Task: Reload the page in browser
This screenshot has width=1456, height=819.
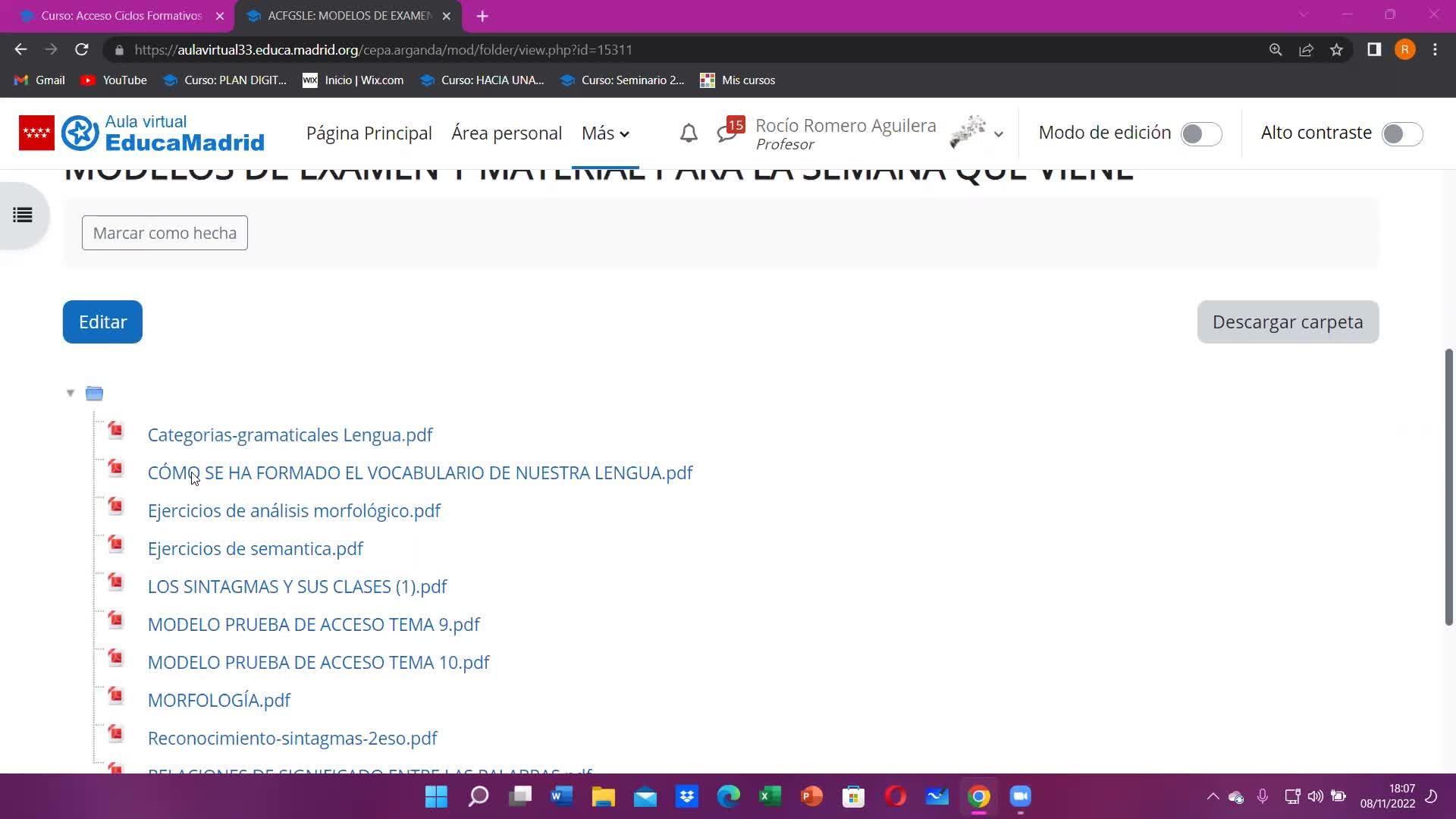Action: 82,50
